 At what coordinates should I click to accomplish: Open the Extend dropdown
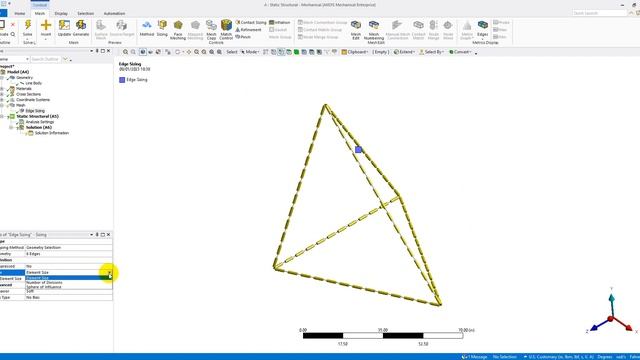click(404, 52)
